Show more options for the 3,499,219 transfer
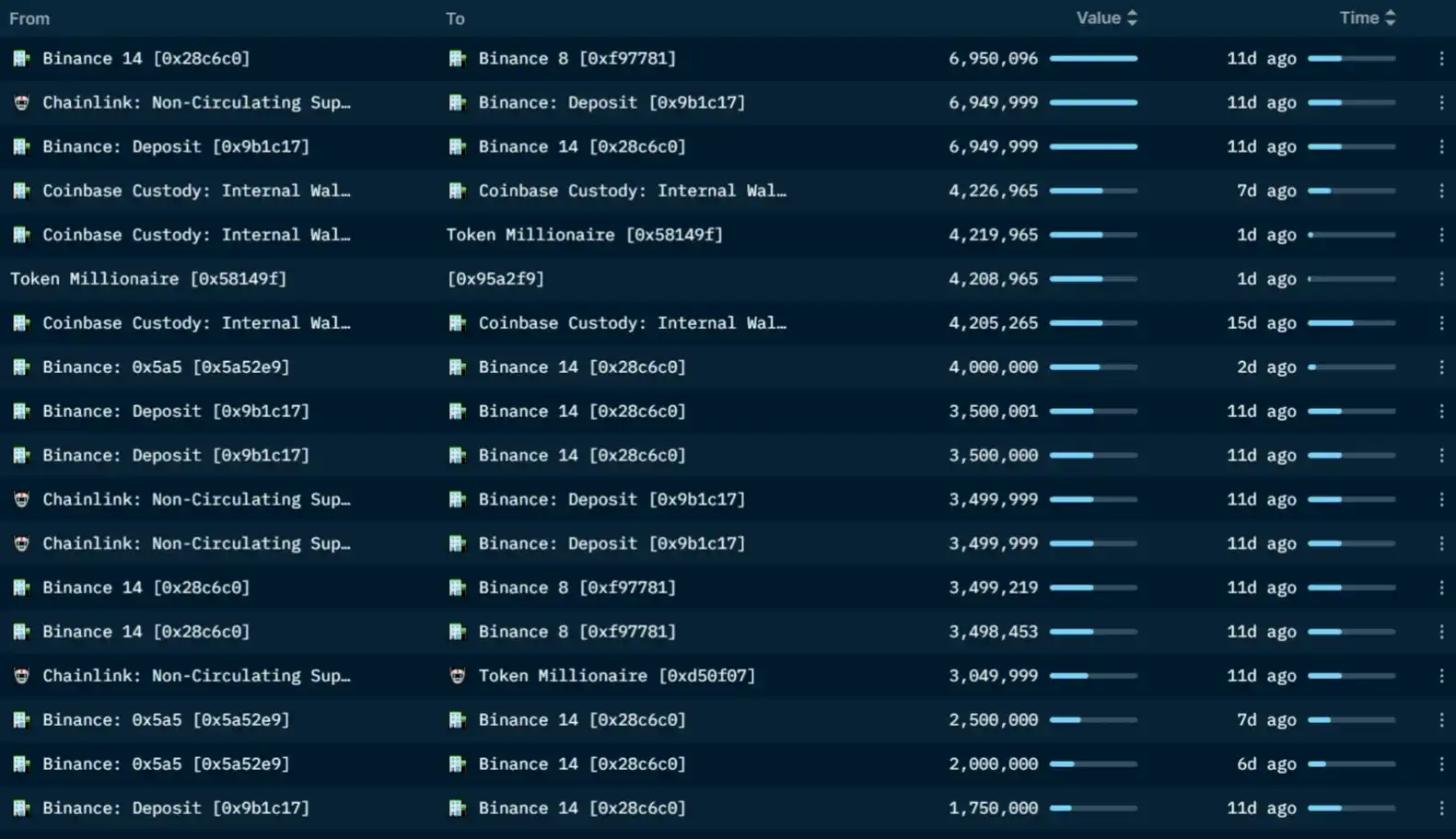 (1441, 588)
